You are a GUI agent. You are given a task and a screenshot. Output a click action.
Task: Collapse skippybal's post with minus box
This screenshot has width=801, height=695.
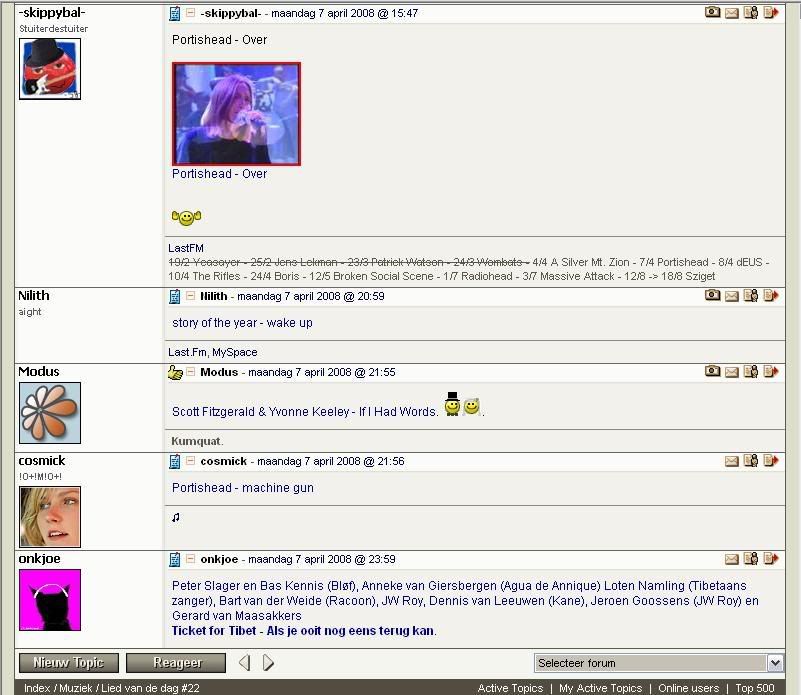[191, 13]
